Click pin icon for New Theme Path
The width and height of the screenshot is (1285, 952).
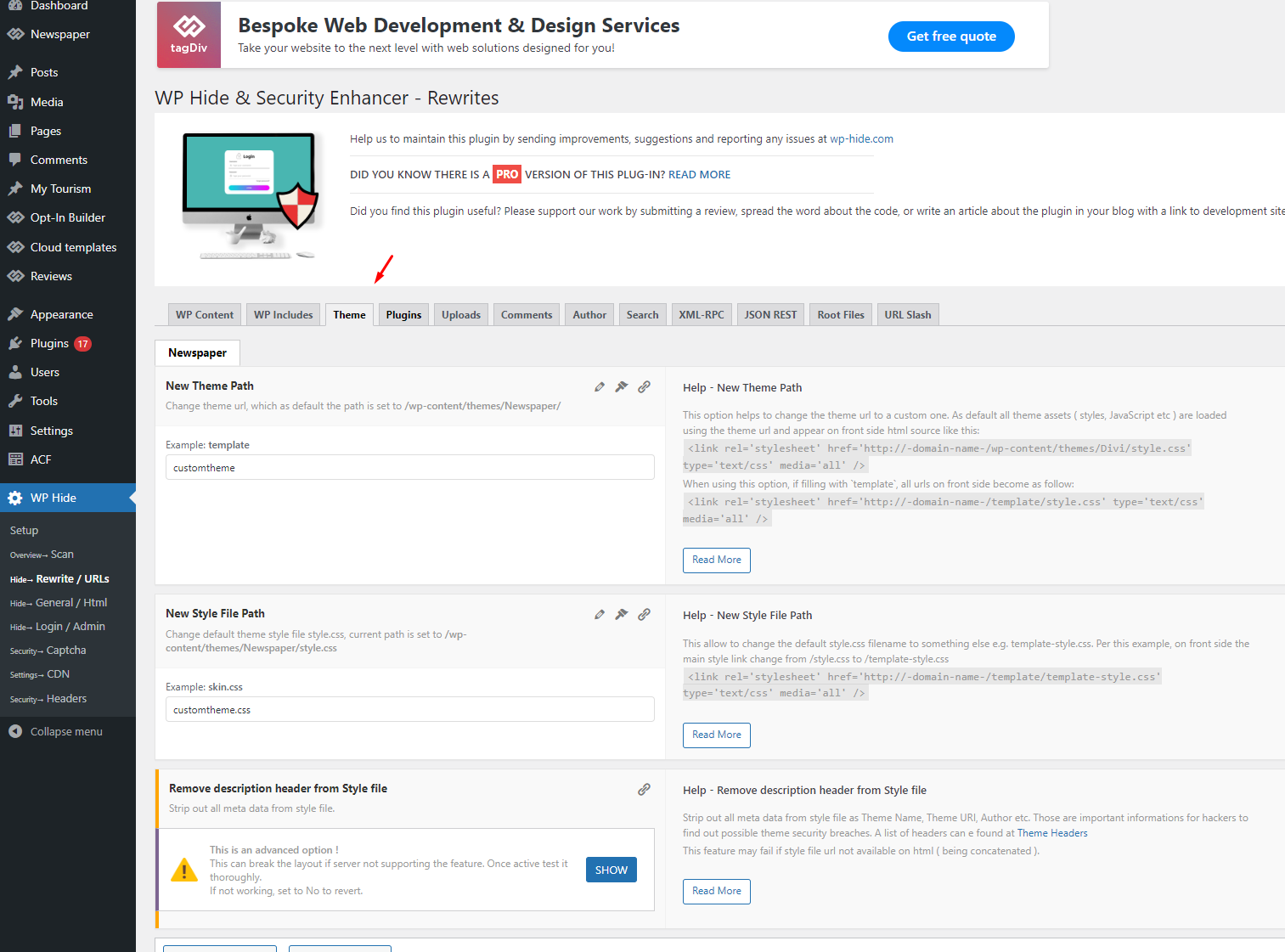point(622,386)
